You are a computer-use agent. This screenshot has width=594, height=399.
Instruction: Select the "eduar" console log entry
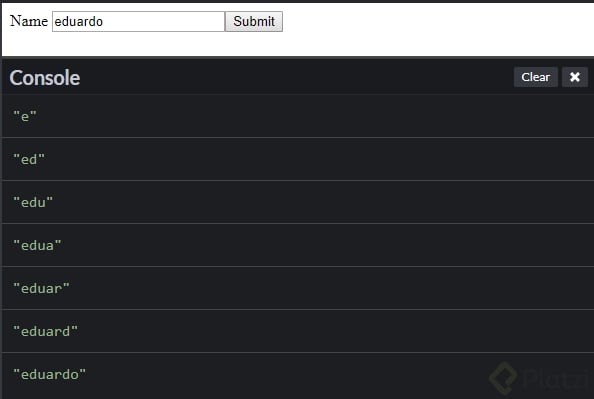[298, 288]
